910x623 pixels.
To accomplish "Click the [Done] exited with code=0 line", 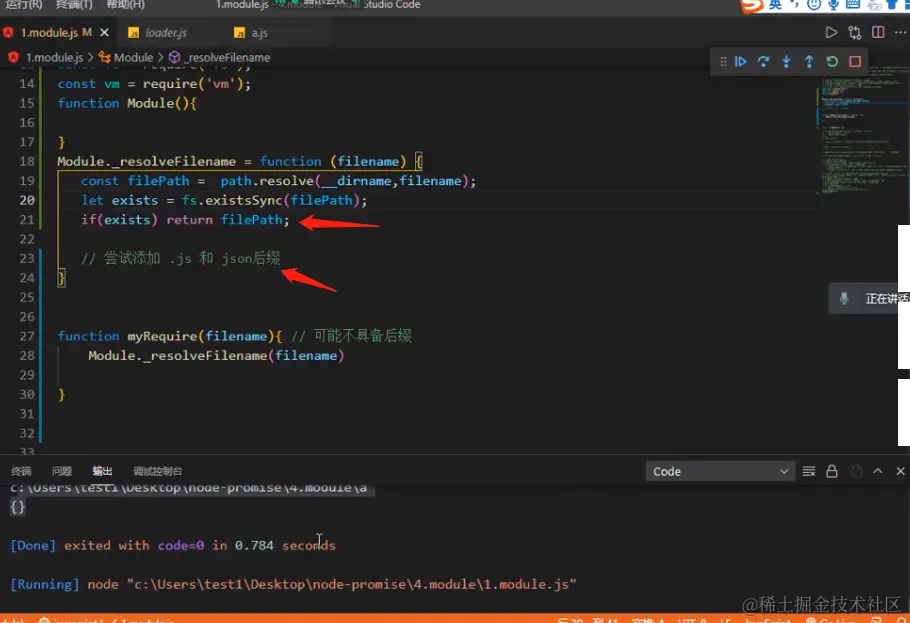I will (173, 545).
